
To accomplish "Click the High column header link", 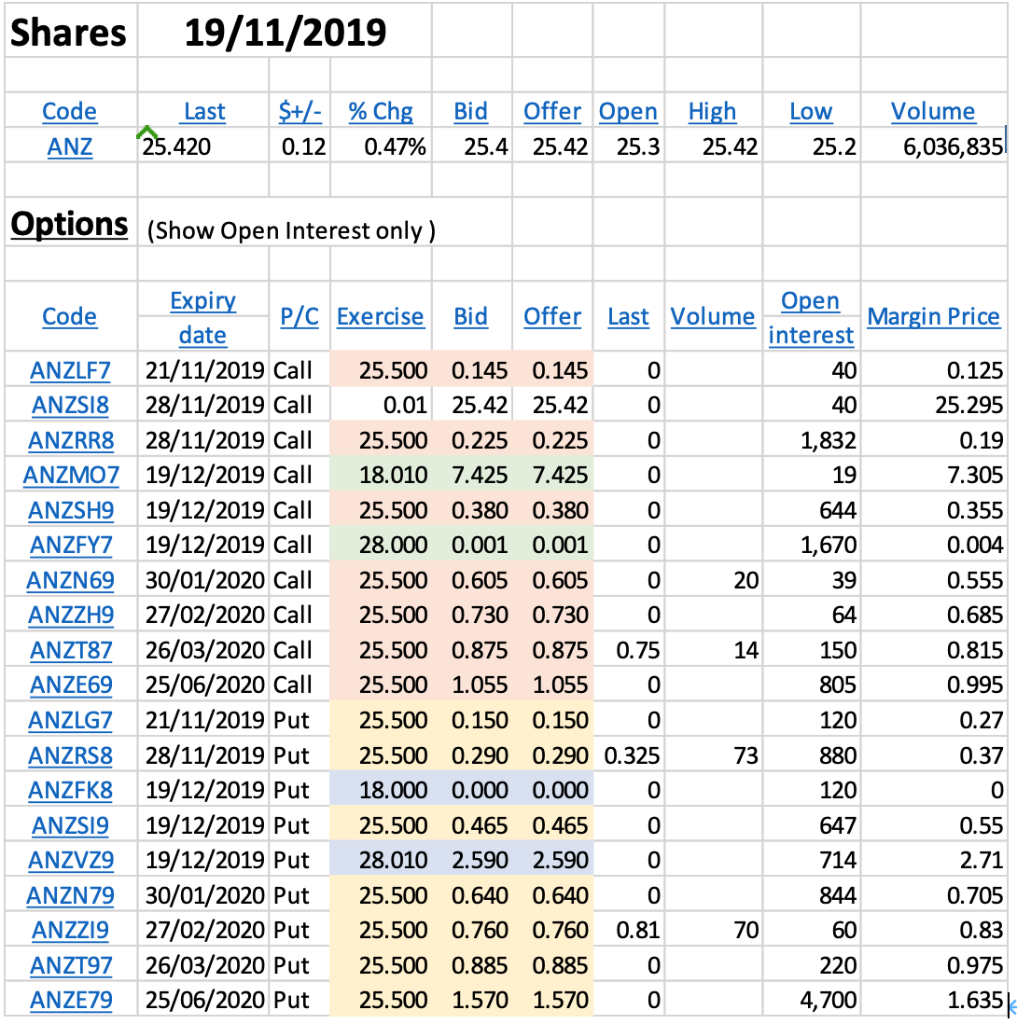I will click(x=712, y=111).
